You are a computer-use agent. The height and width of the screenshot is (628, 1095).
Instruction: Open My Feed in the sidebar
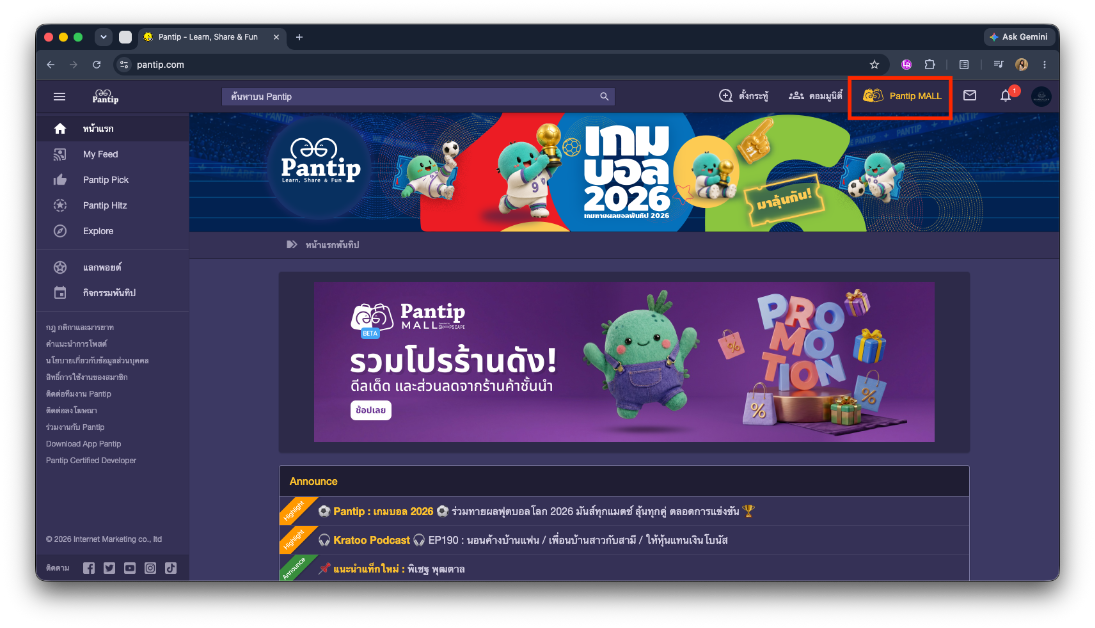112,154
